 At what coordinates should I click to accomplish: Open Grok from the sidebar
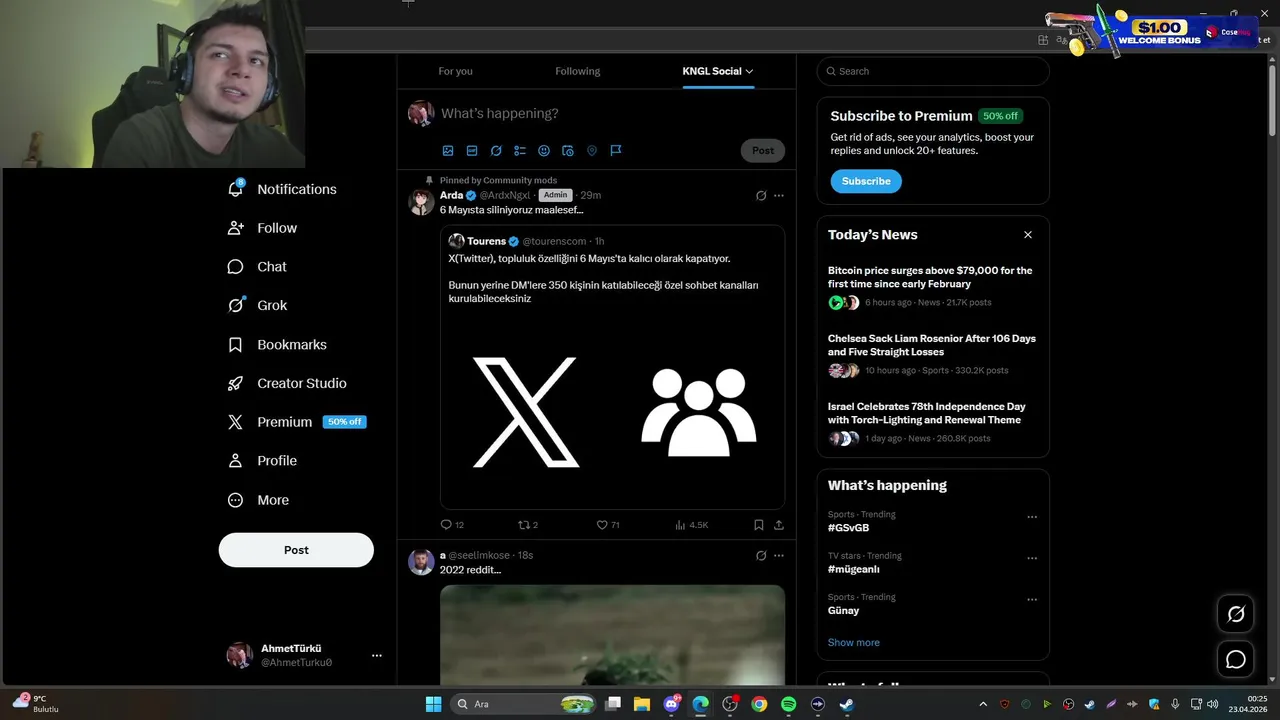257,306
